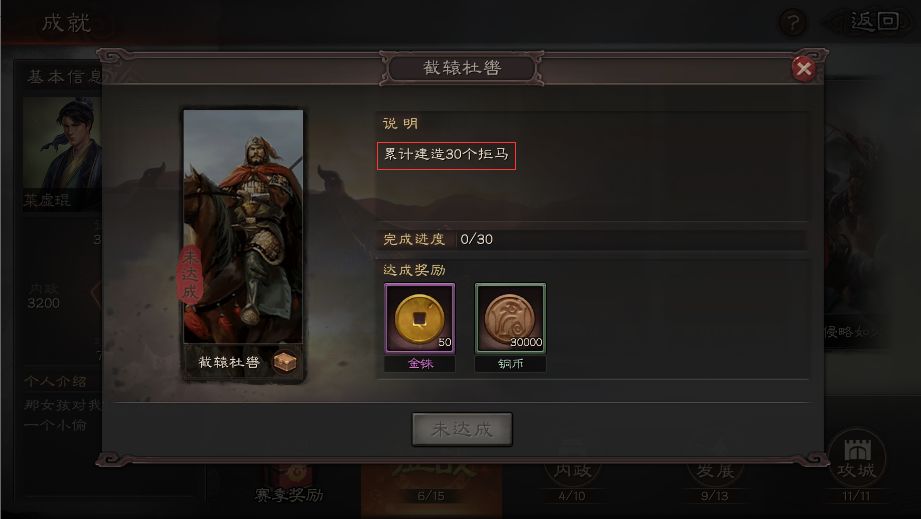Screen dimensions: 921x519
Task: Click the copper 铜币 reward icon
Action: click(510, 318)
